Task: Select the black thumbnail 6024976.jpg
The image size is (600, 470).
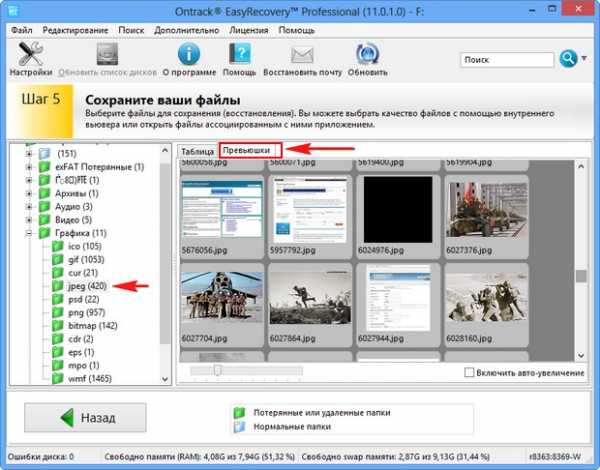Action: 398,217
